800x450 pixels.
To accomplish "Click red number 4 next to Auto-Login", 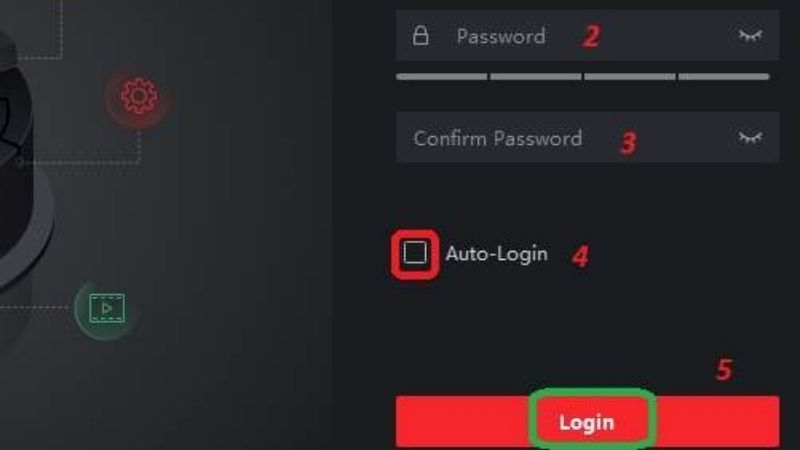I will pyautogui.click(x=580, y=256).
